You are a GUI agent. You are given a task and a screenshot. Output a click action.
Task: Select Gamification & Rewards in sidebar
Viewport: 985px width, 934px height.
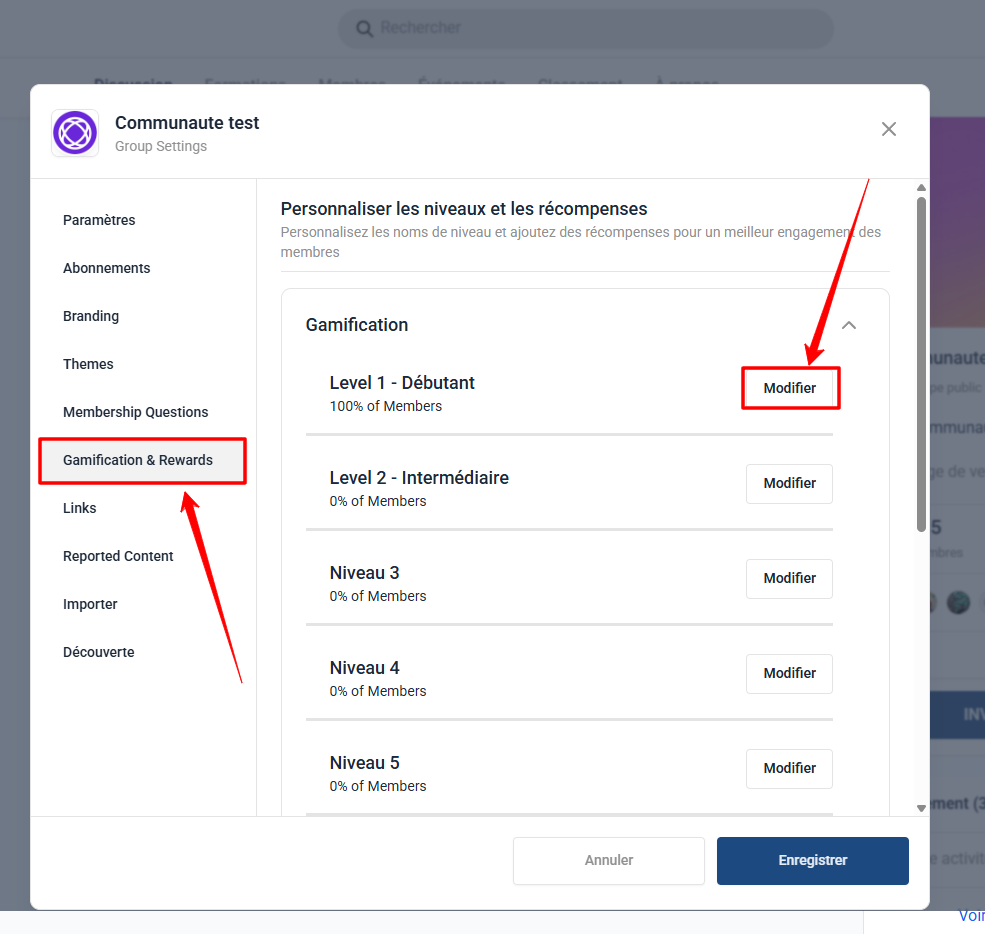click(143, 460)
